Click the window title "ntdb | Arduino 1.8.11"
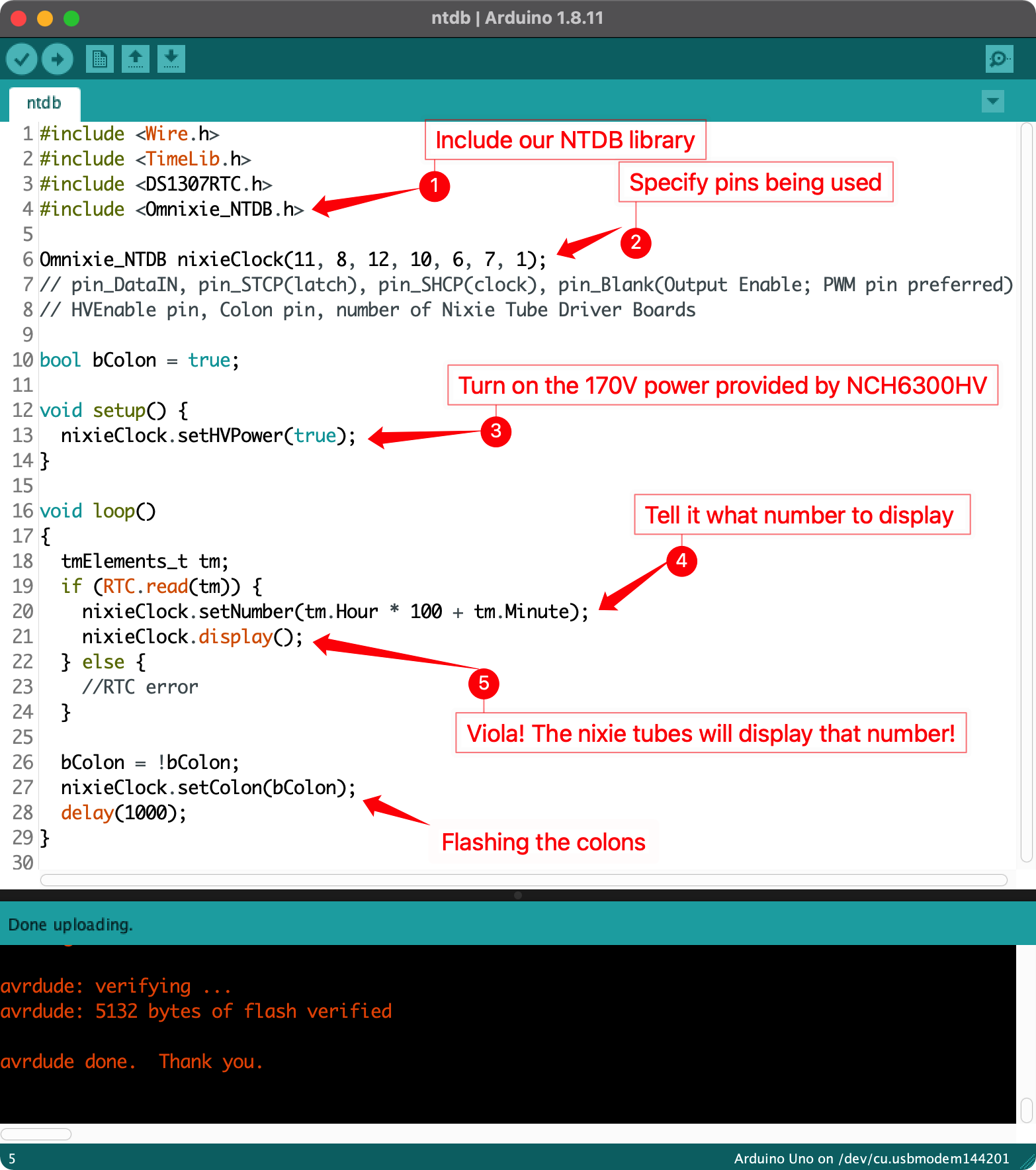The image size is (1036, 1170). 517,18
